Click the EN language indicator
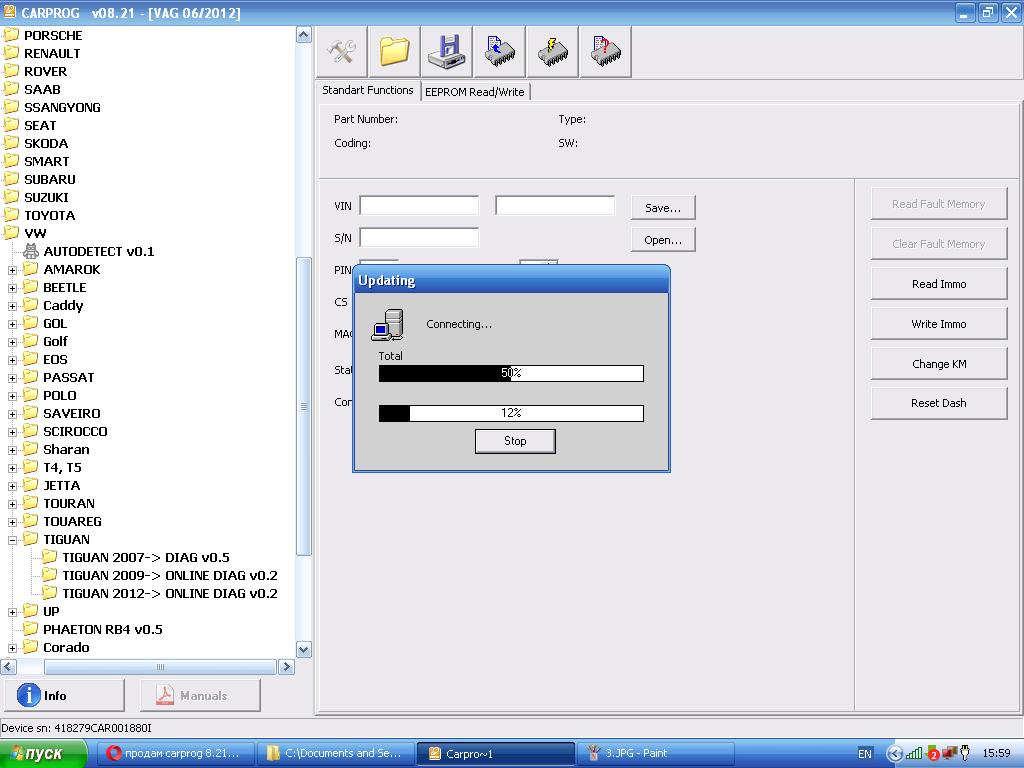 coord(865,754)
